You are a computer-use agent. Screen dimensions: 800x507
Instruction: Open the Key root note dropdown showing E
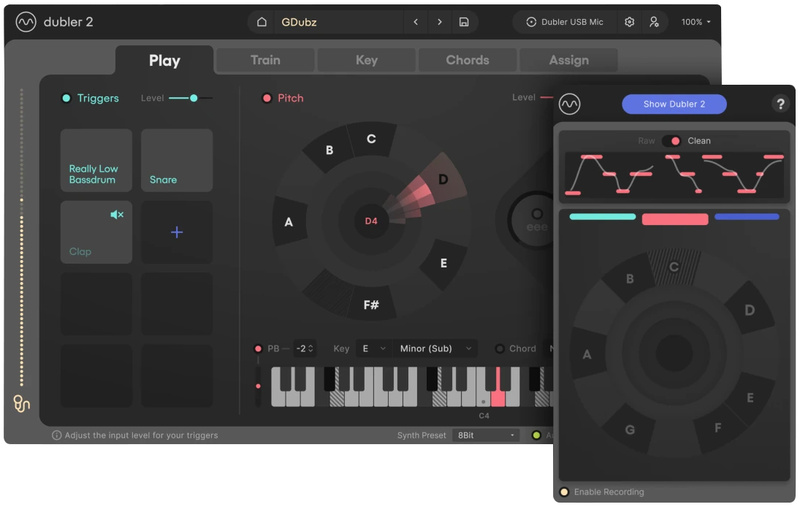tap(373, 348)
